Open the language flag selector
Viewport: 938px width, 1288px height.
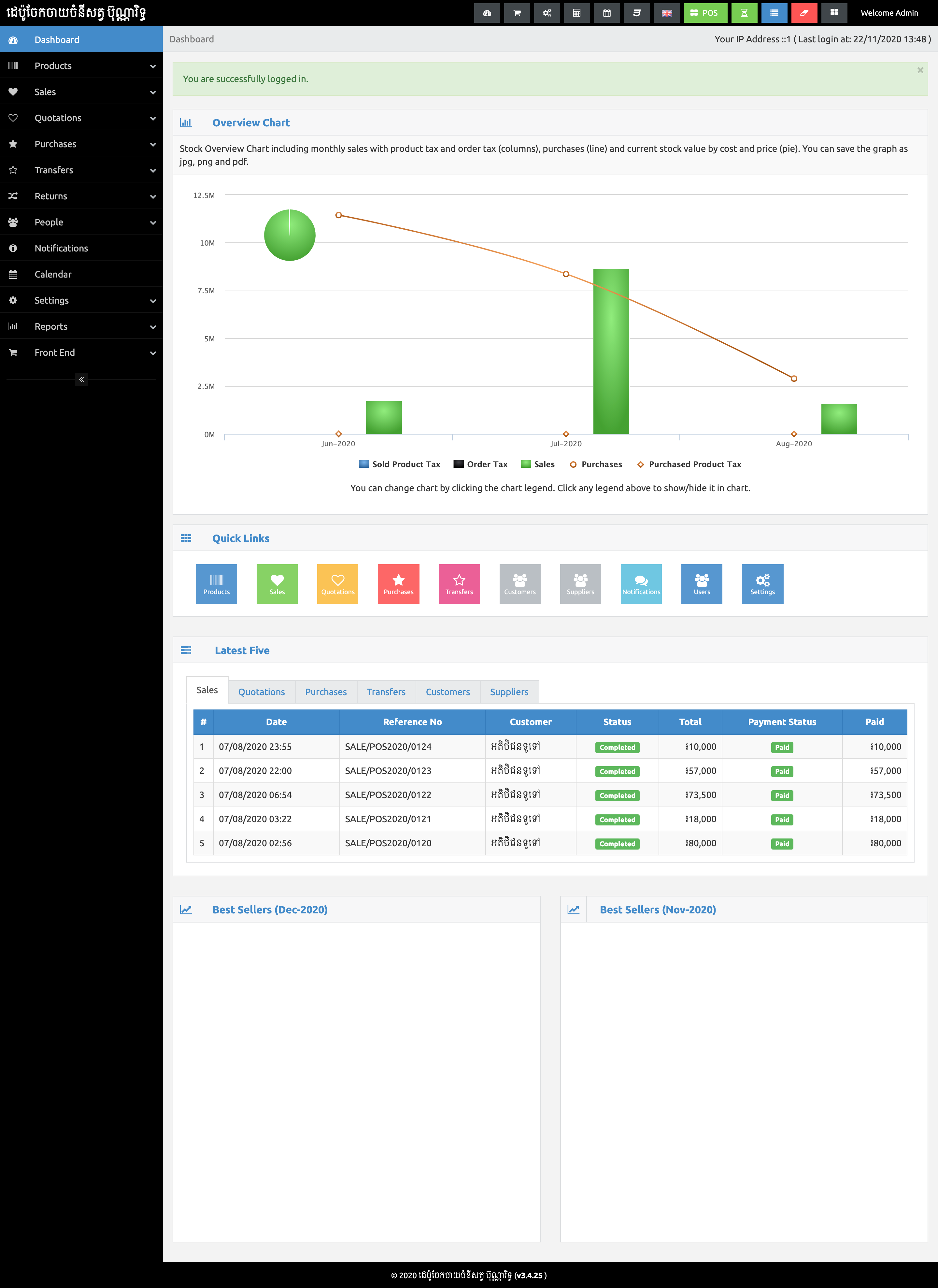[667, 13]
